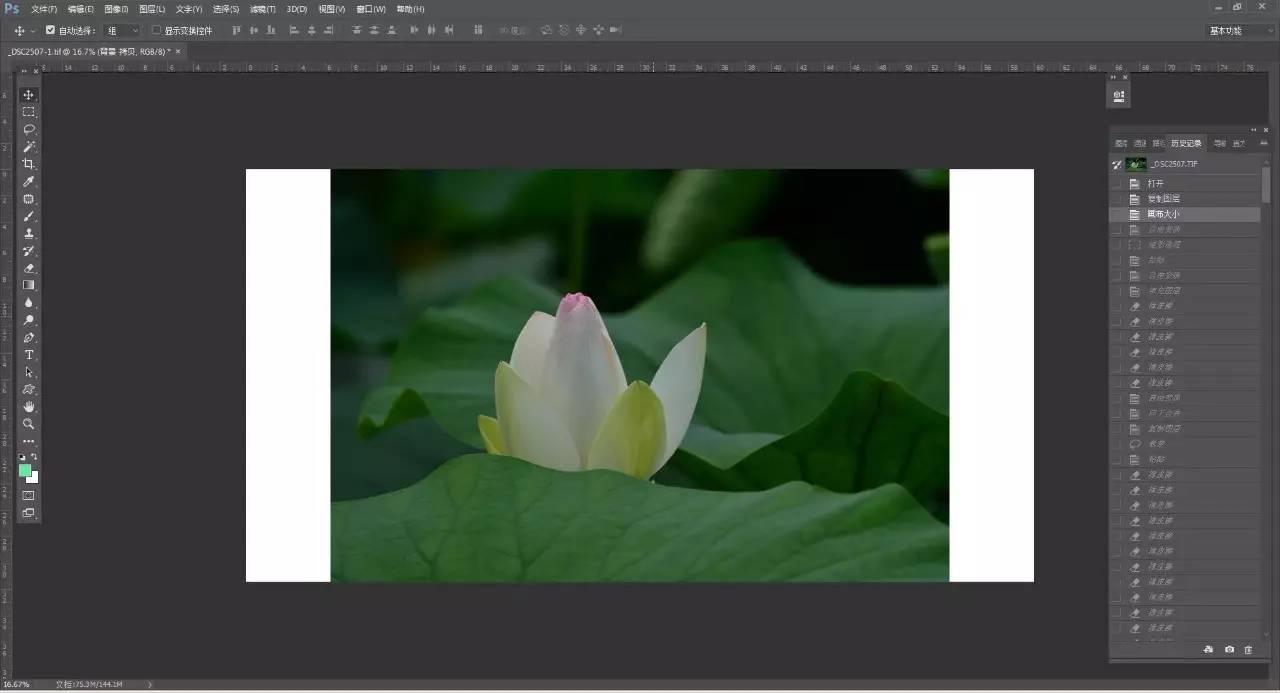Select the Lasso tool
The height and width of the screenshot is (693, 1280).
tap(29, 129)
